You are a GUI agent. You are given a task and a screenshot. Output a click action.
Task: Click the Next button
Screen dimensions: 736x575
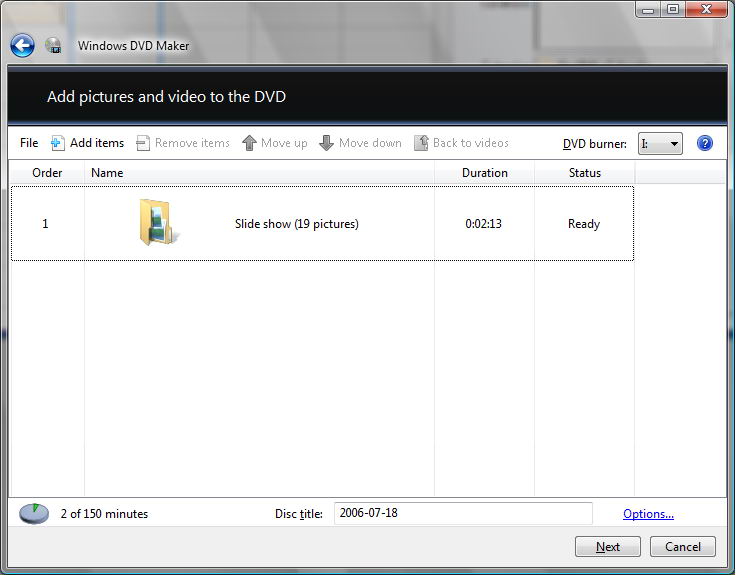click(x=607, y=547)
